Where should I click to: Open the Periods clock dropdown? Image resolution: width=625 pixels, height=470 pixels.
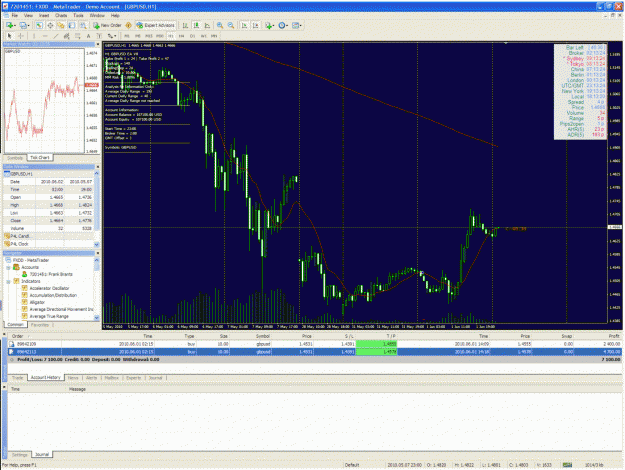click(x=283, y=25)
